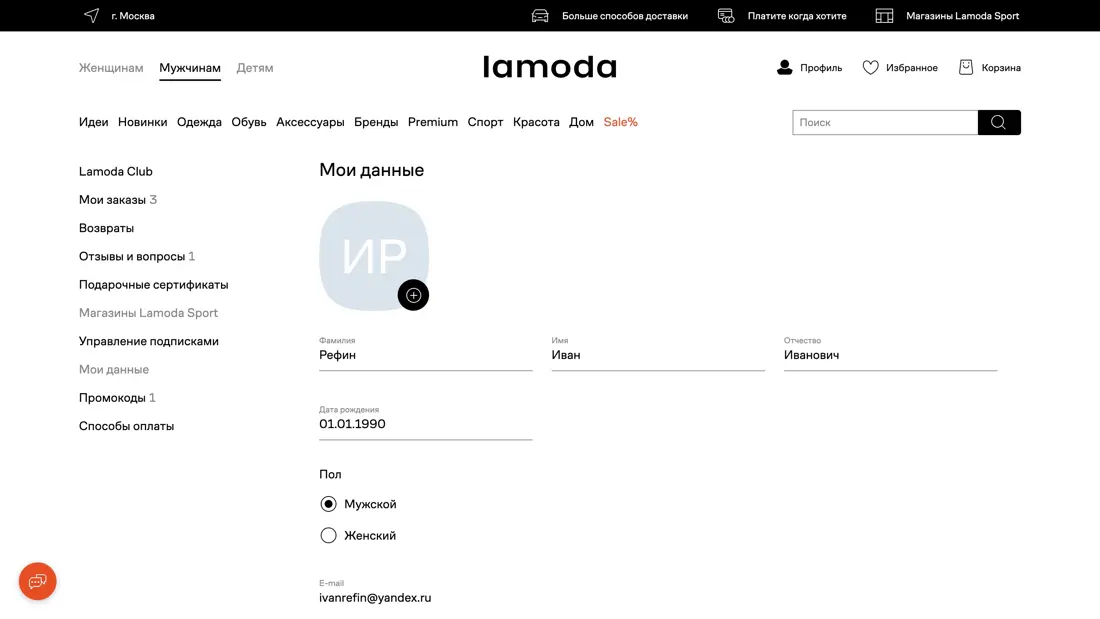This screenshot has height=619, width=1100.
Task: Go to Мои заказы in the sidebar
Action: pyautogui.click(x=112, y=200)
